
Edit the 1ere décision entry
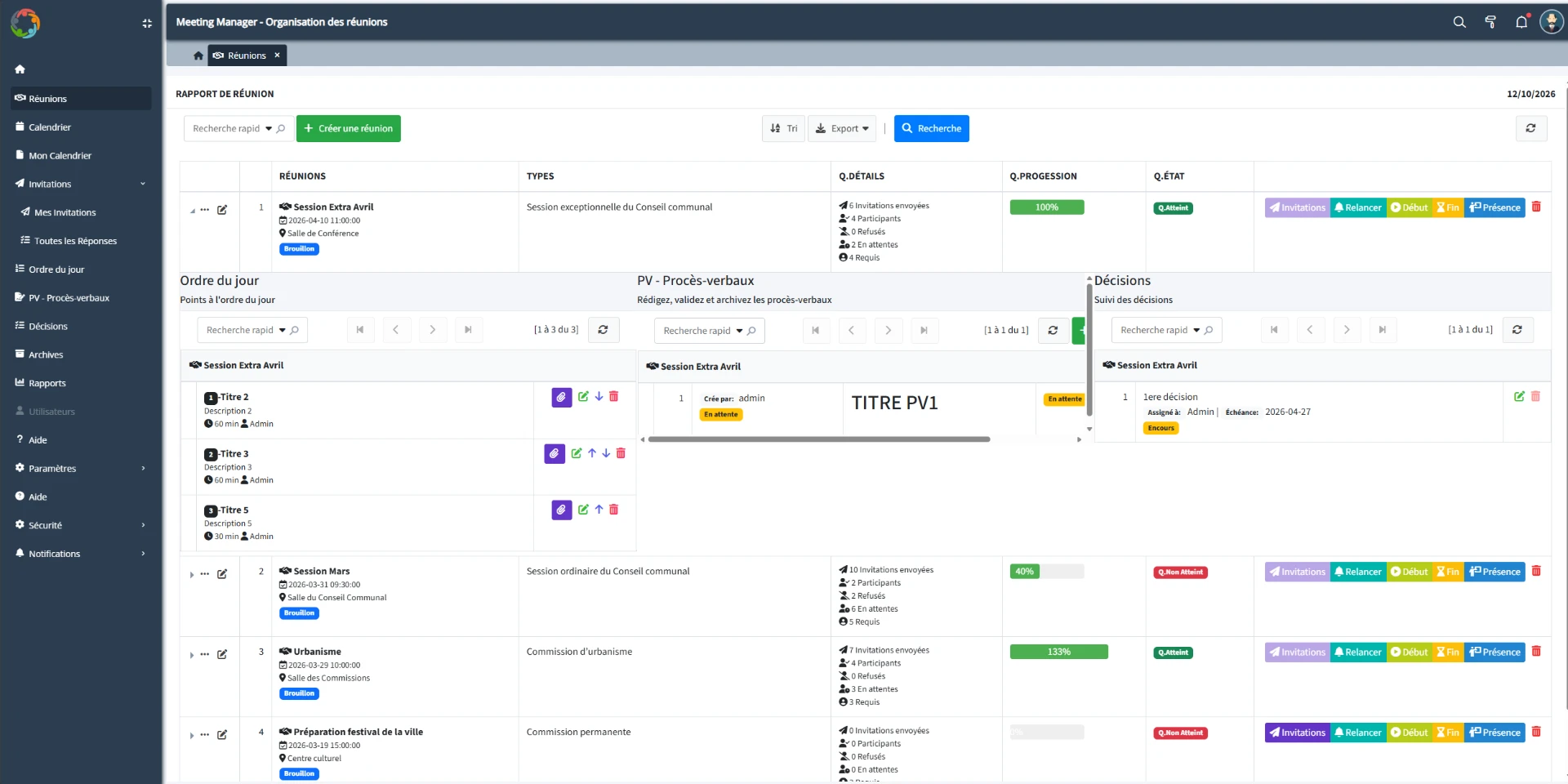tap(1519, 397)
